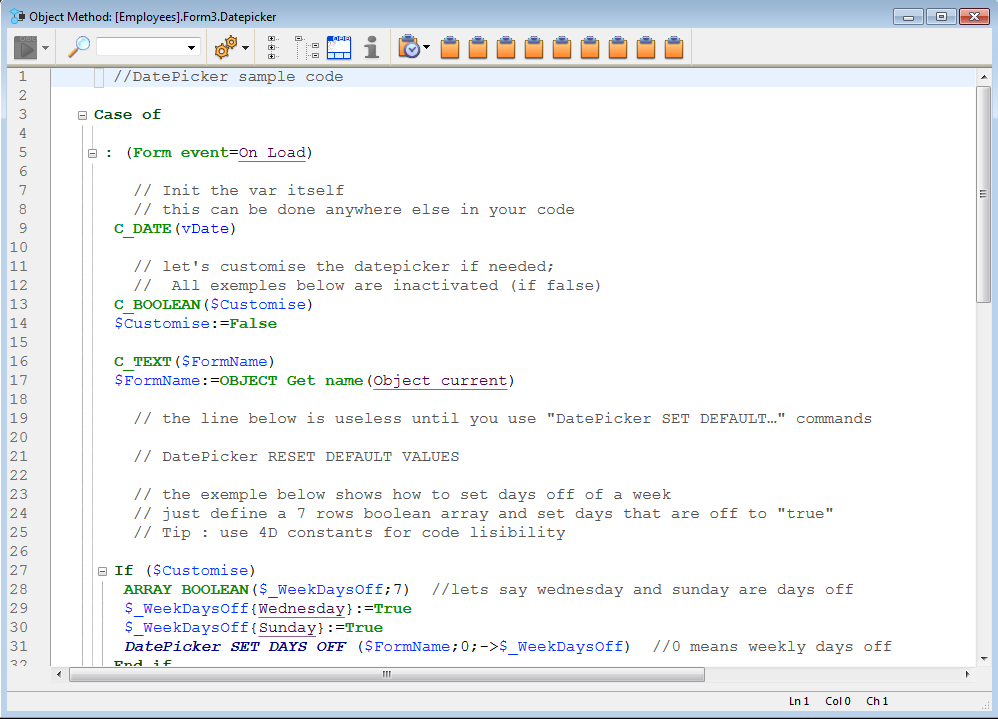Open the search field dropdown list
This screenshot has height=719, width=998.
[x=192, y=48]
